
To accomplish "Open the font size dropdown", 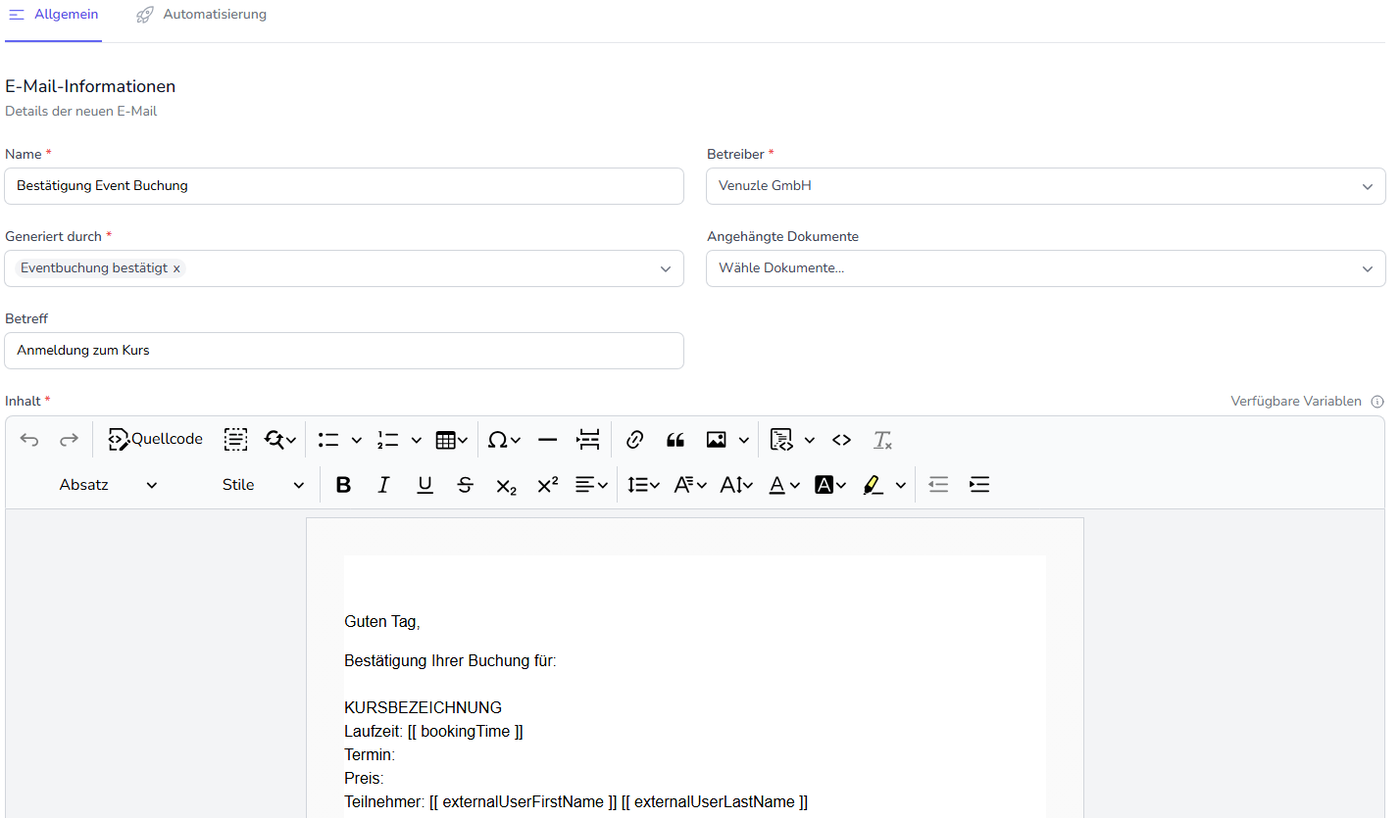I will coord(737,485).
